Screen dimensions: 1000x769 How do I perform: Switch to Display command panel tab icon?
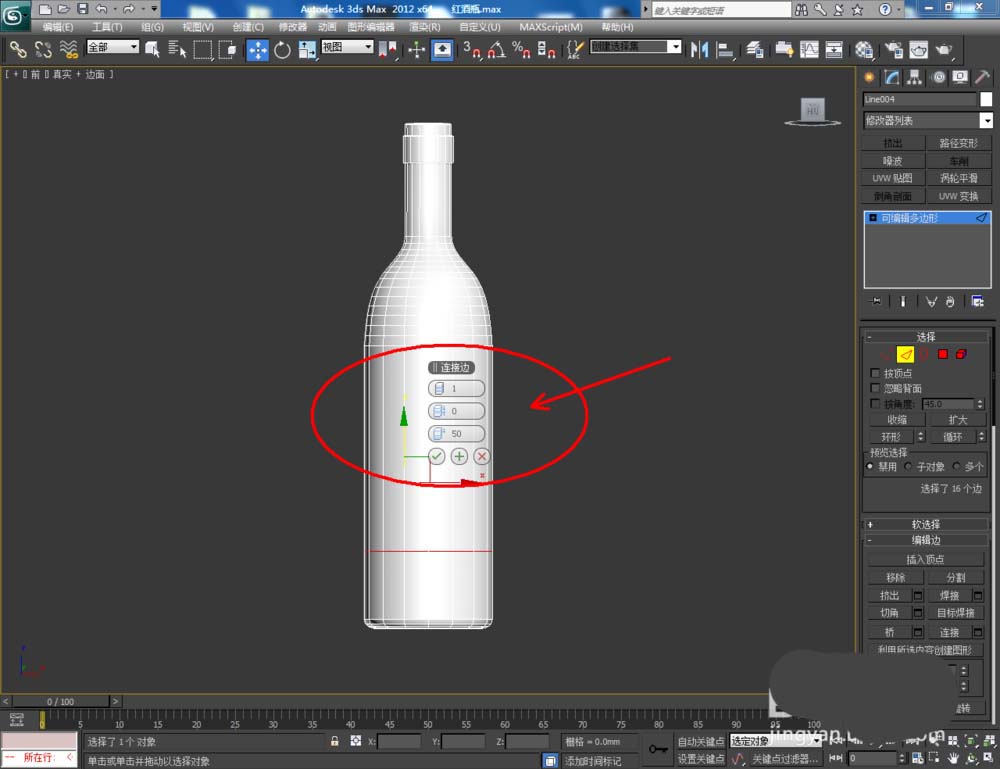[x=960, y=78]
